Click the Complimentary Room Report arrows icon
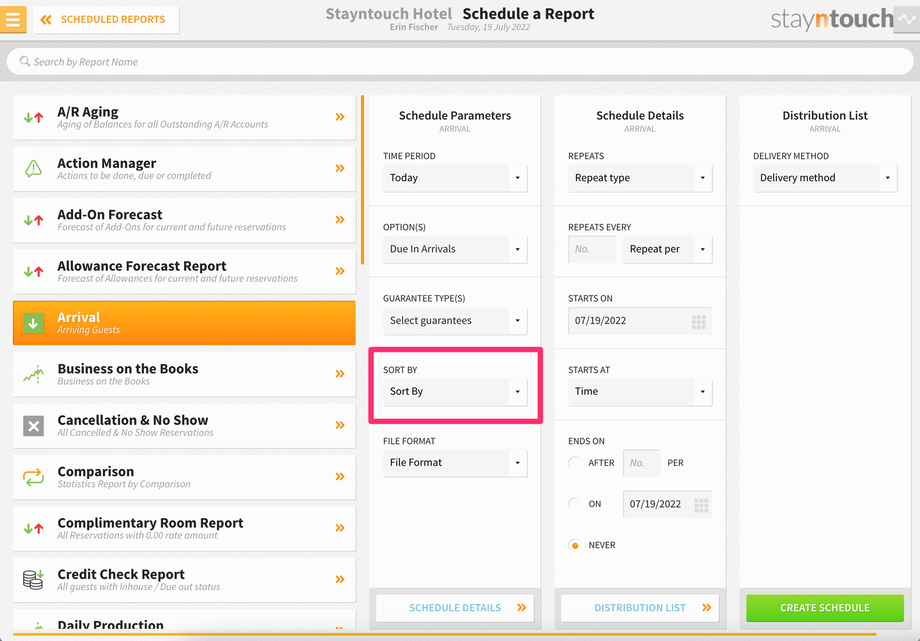This screenshot has height=641, width=920. [x=33, y=528]
